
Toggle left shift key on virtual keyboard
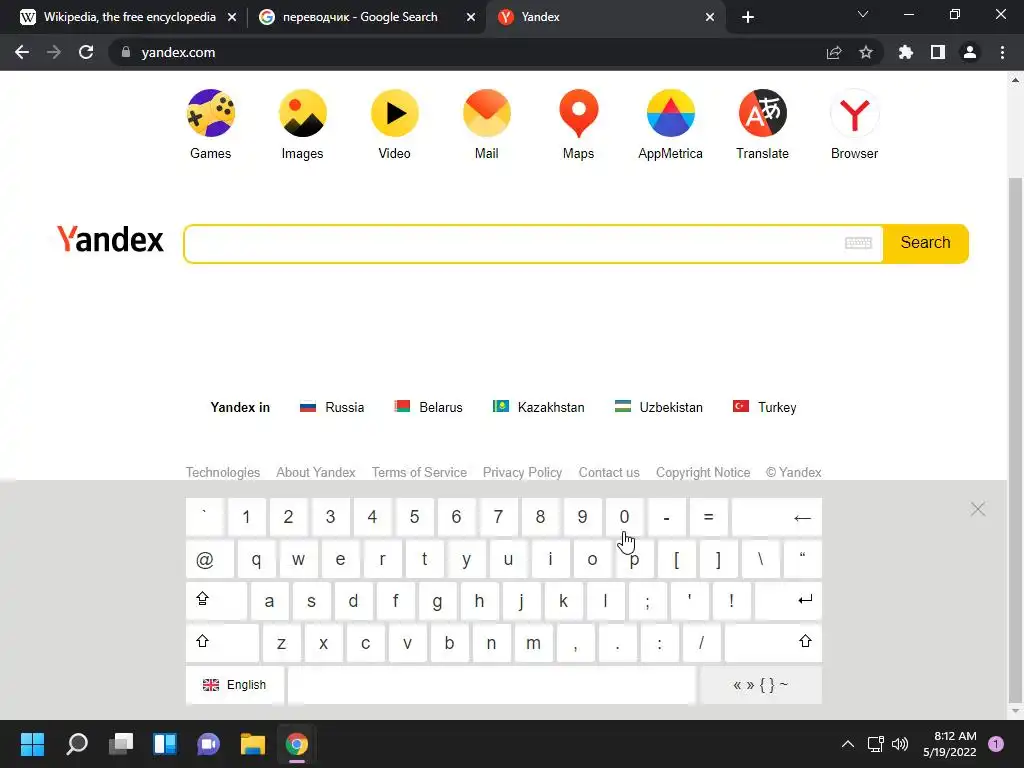pos(222,643)
